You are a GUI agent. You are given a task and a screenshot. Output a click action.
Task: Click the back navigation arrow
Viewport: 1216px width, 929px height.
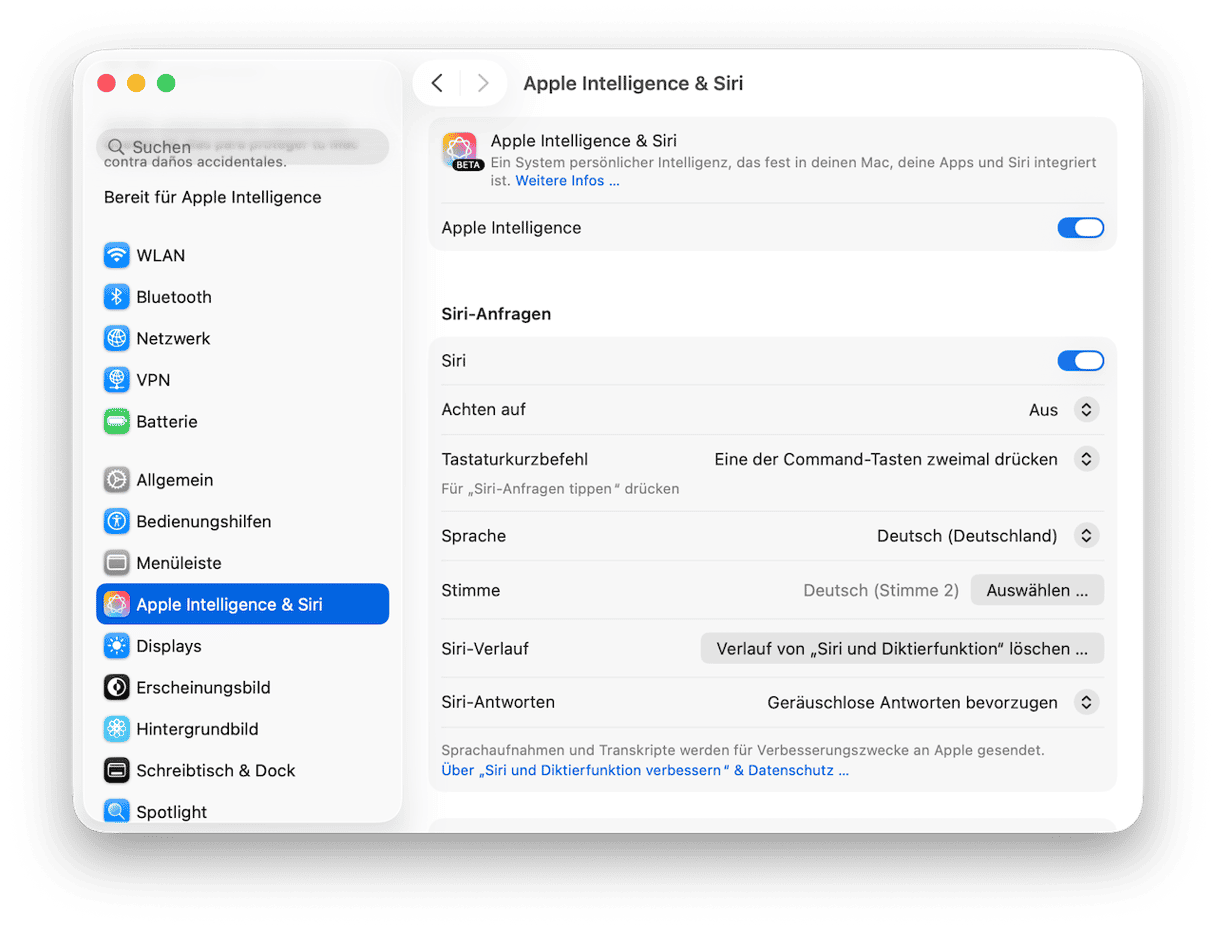coord(437,83)
